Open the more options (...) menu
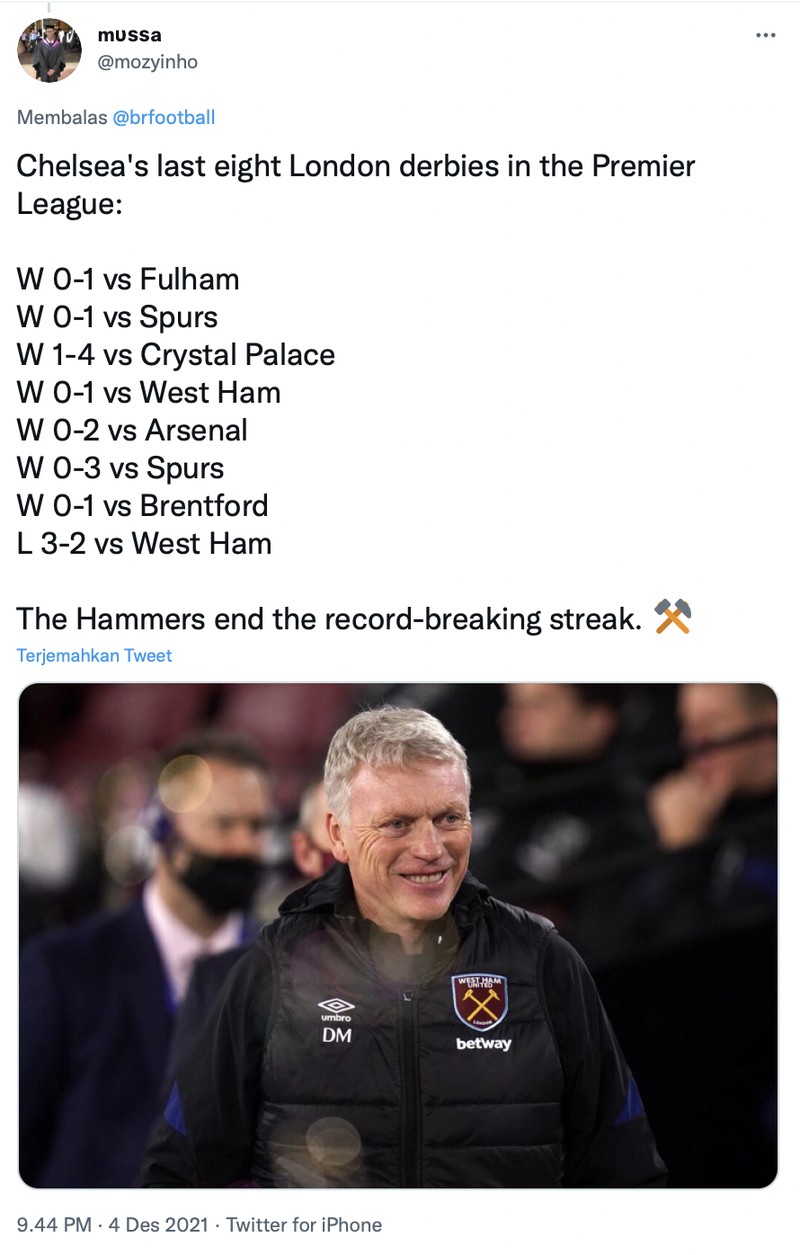Viewport: 800px width, 1255px height. click(764, 35)
